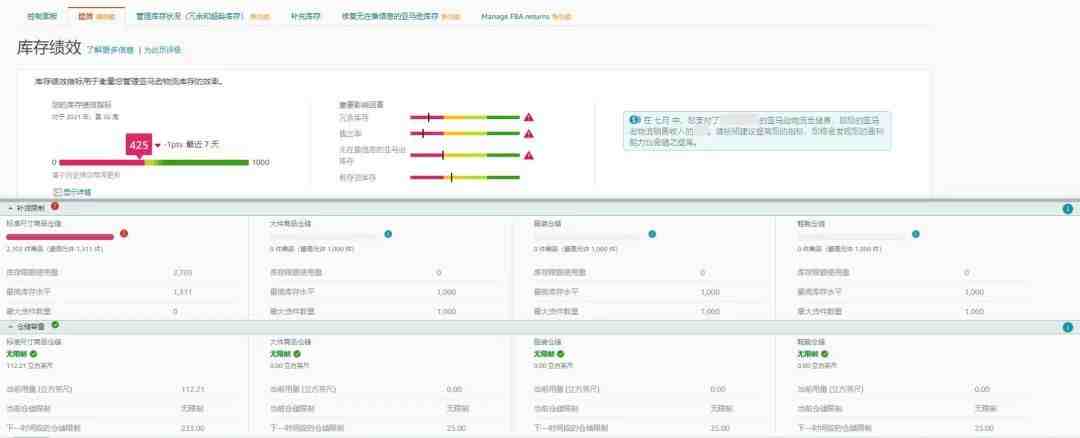Click the green check icon beside 仓储容量
Screen dimensions: 1080x438
point(54,324)
